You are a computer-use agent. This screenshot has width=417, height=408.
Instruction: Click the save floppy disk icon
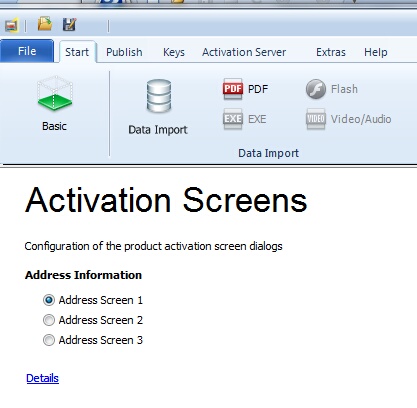[x=70, y=24]
